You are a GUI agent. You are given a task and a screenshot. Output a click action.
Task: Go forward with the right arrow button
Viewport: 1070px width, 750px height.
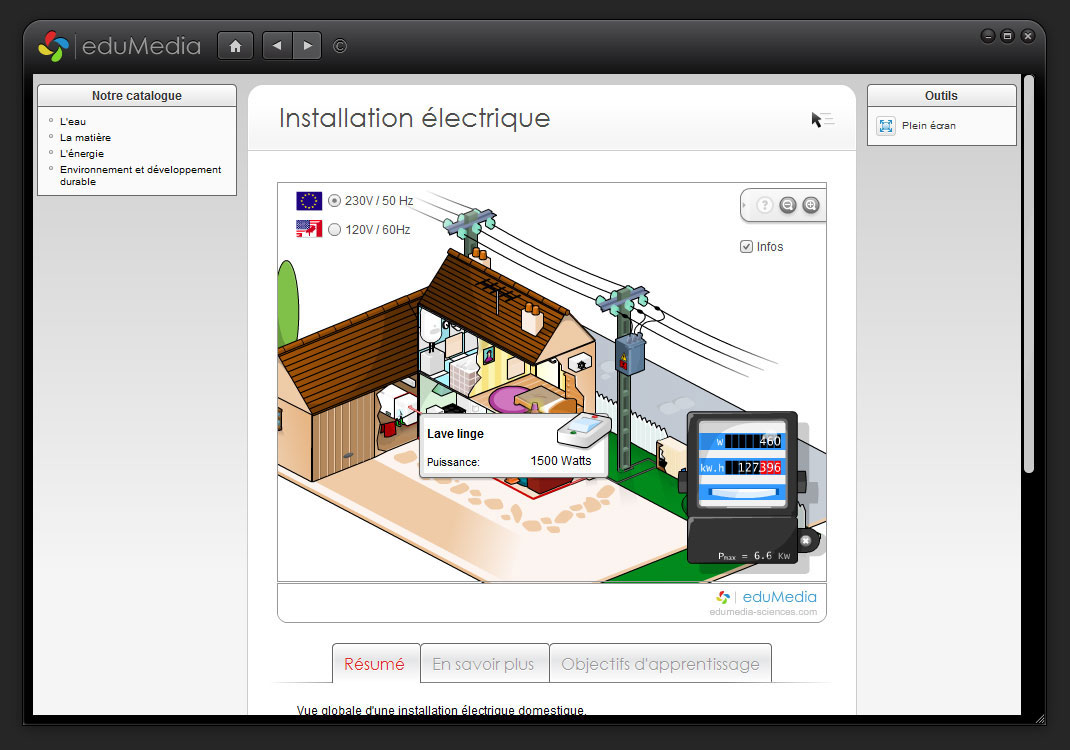(307, 46)
